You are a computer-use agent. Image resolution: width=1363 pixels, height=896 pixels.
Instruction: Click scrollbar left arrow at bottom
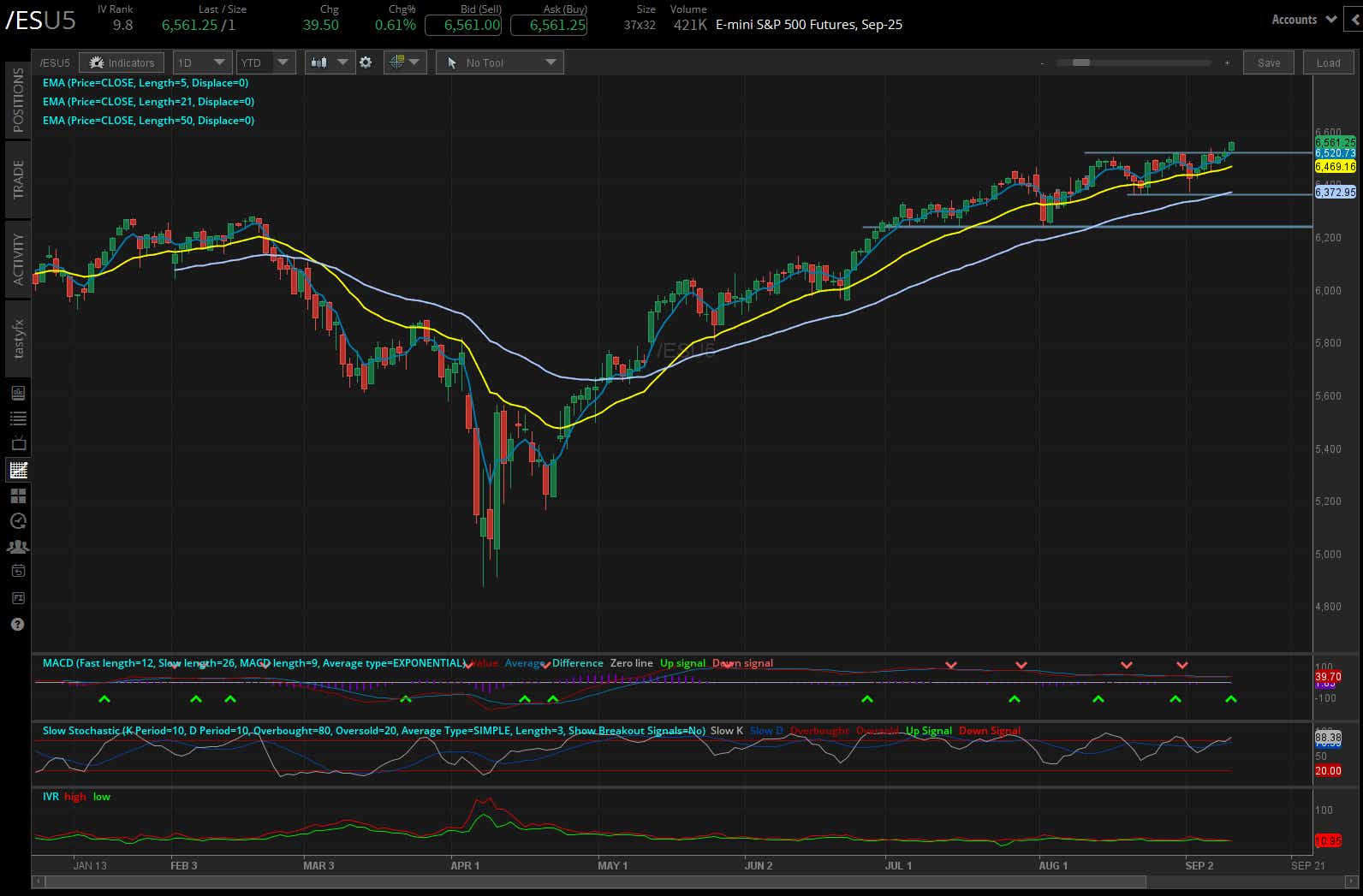click(37, 881)
